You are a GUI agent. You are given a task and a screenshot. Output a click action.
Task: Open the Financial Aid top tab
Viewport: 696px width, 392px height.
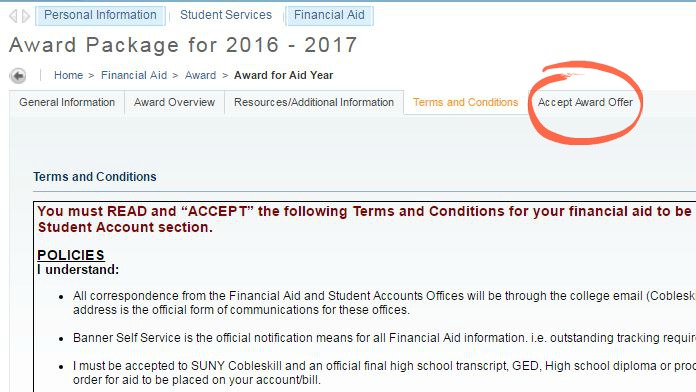pyautogui.click(x=329, y=15)
